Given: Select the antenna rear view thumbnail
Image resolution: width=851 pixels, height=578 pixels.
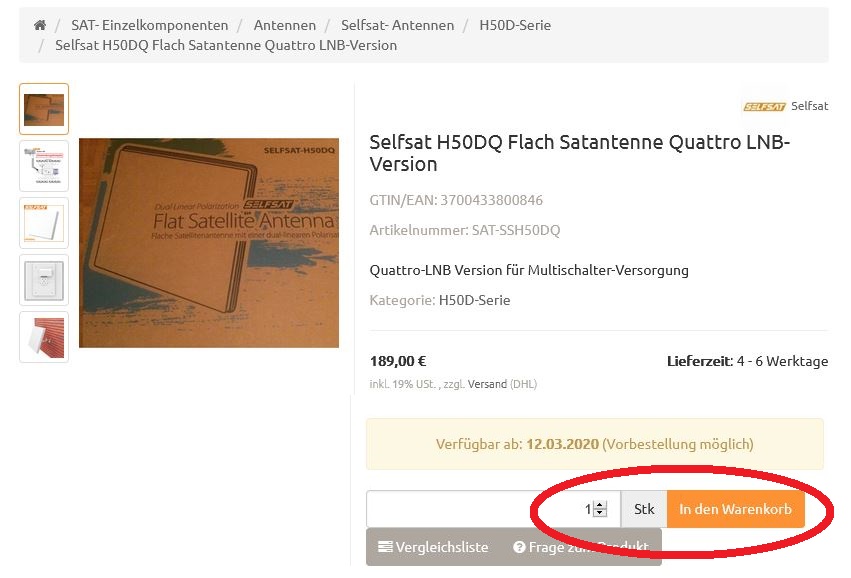Looking at the screenshot, I should (44, 280).
